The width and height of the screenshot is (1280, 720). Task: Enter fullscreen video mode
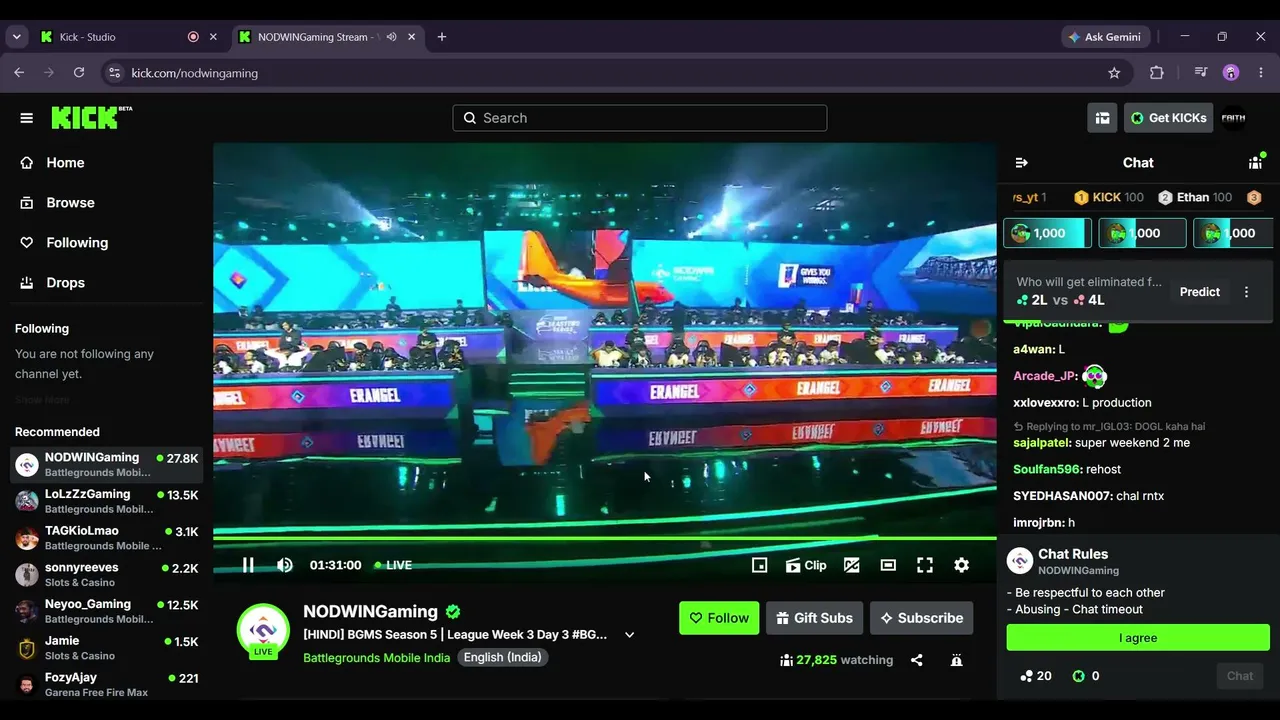point(925,565)
